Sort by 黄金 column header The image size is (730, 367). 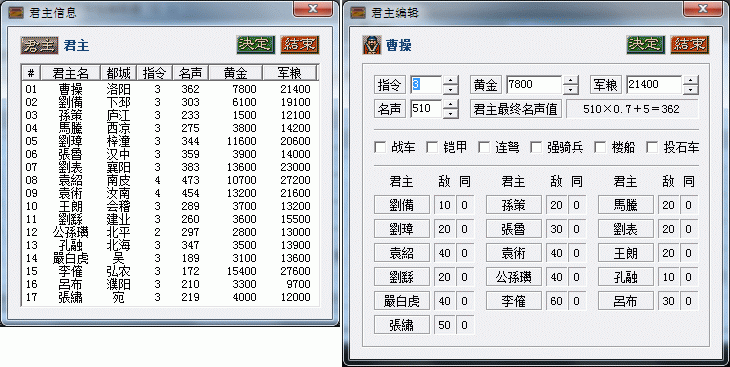pos(235,73)
